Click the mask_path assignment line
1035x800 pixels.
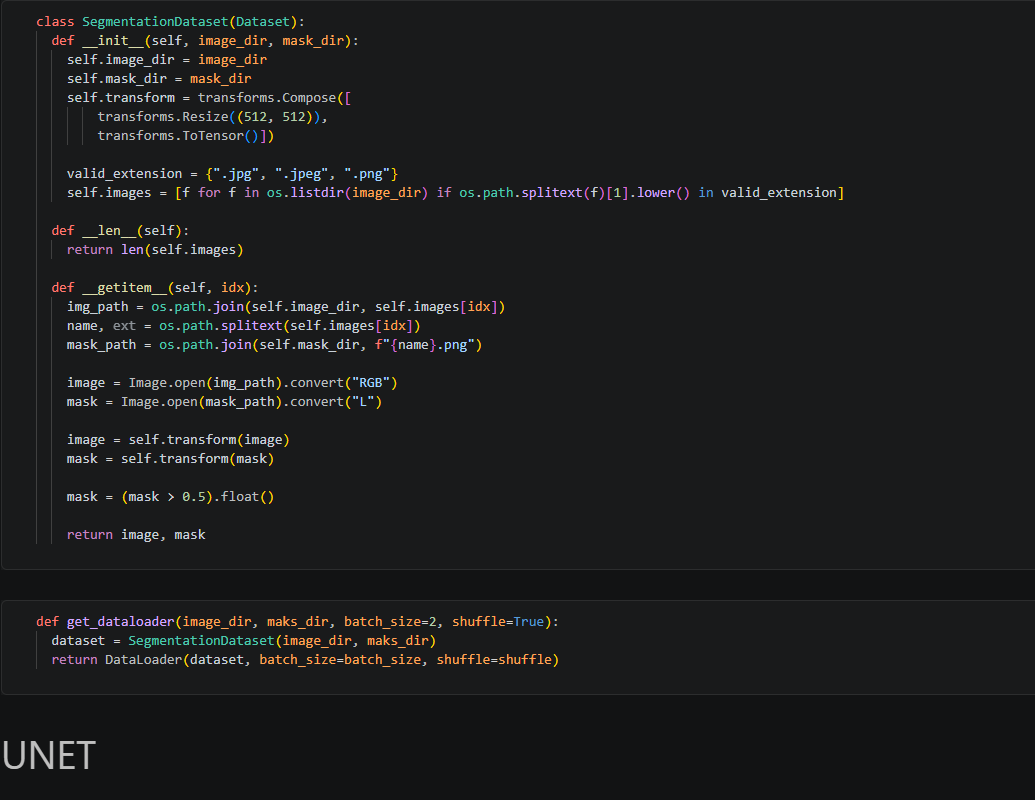[274, 345]
